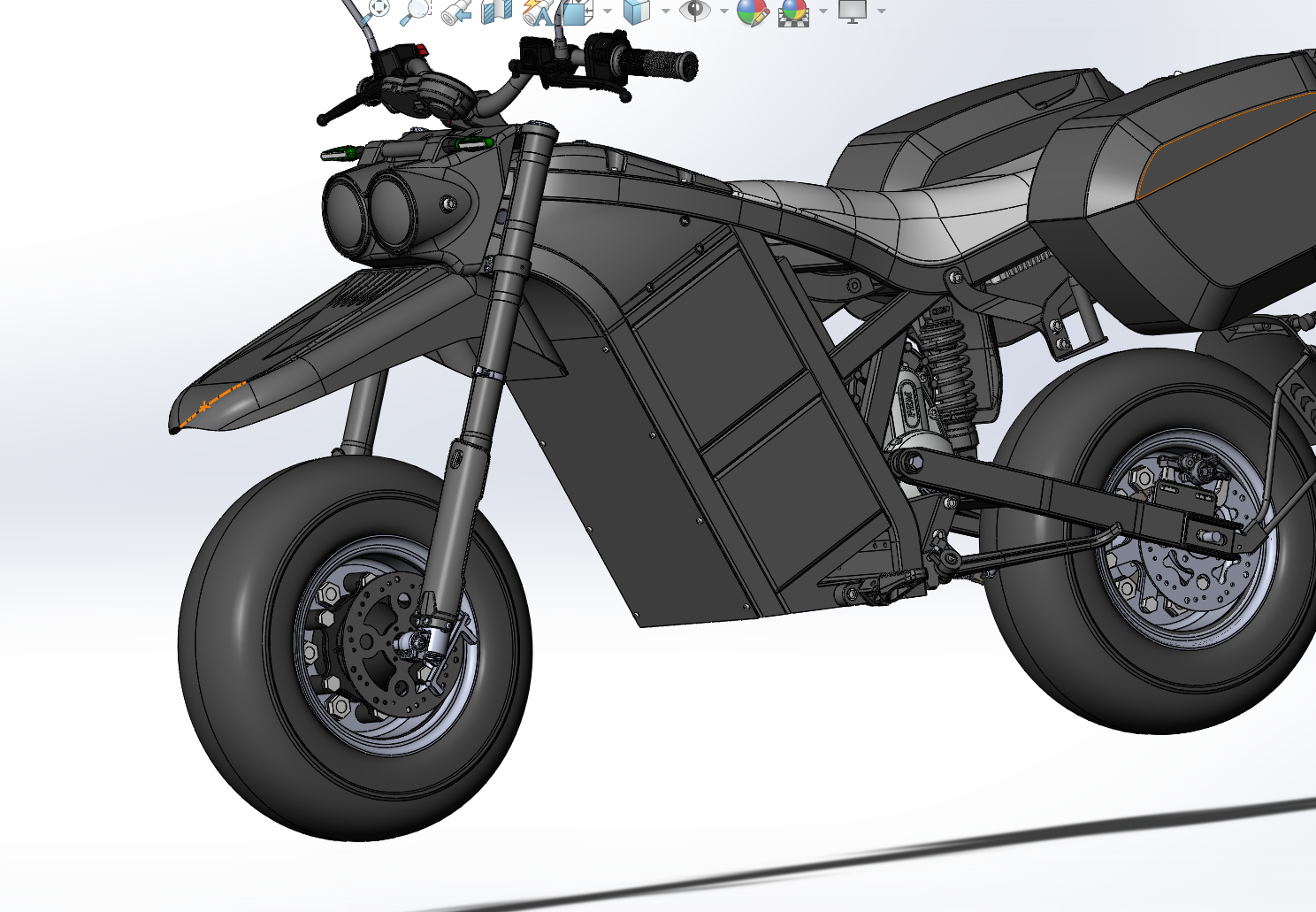Activate the Section View tool
The width and height of the screenshot is (1316, 912).
click(x=497, y=11)
